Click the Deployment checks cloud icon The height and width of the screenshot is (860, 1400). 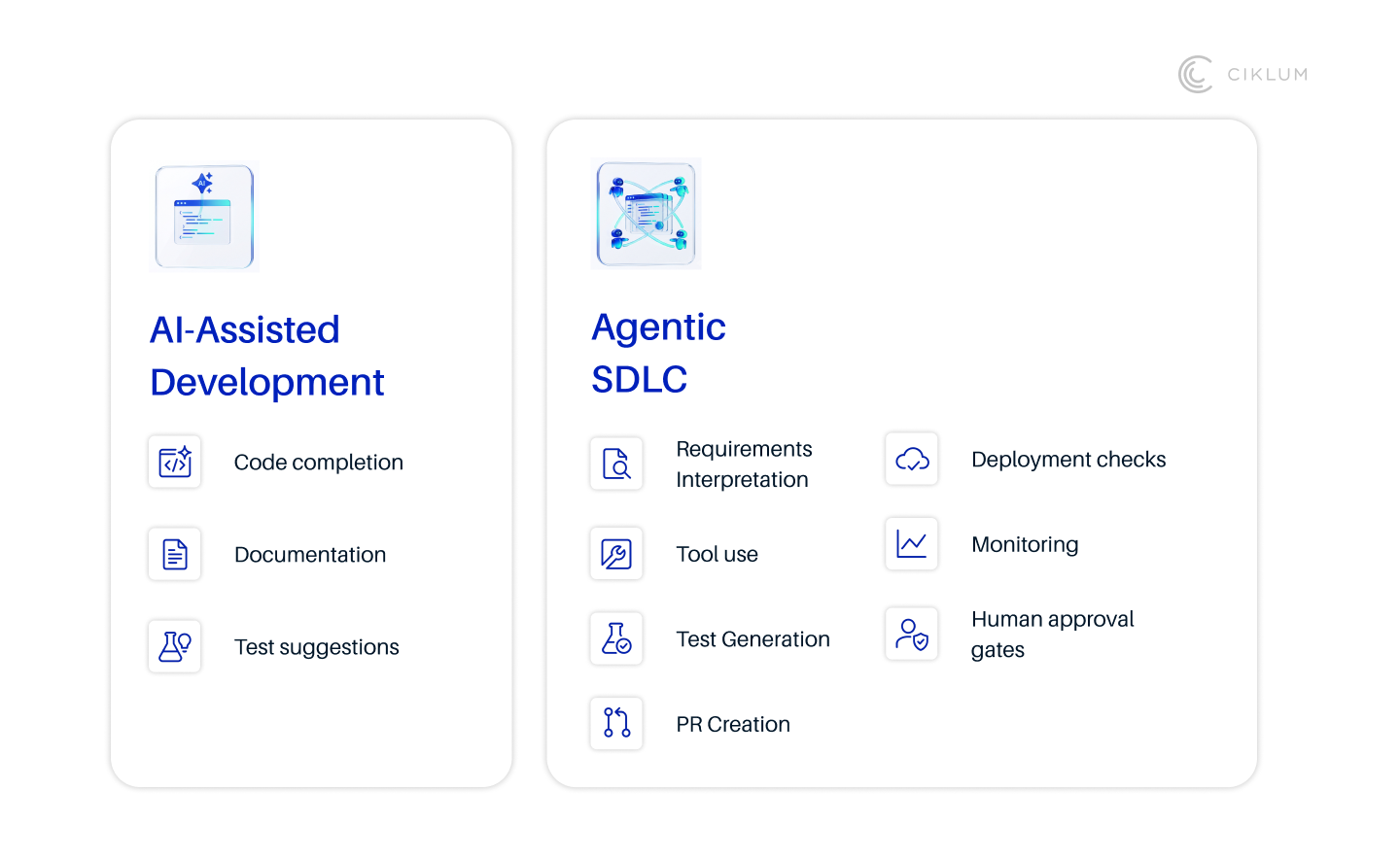click(912, 459)
